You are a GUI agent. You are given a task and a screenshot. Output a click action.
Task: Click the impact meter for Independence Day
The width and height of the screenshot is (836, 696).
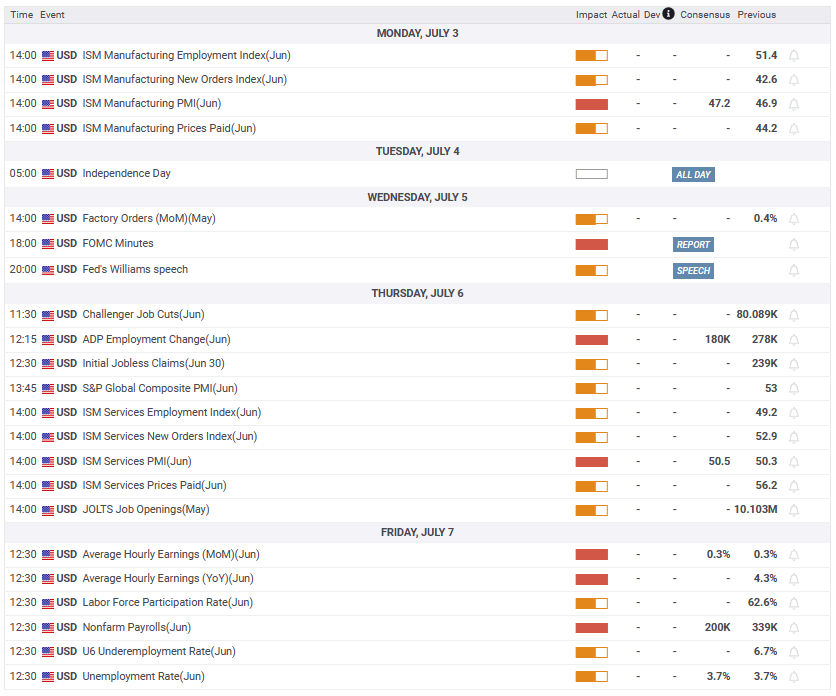point(591,172)
